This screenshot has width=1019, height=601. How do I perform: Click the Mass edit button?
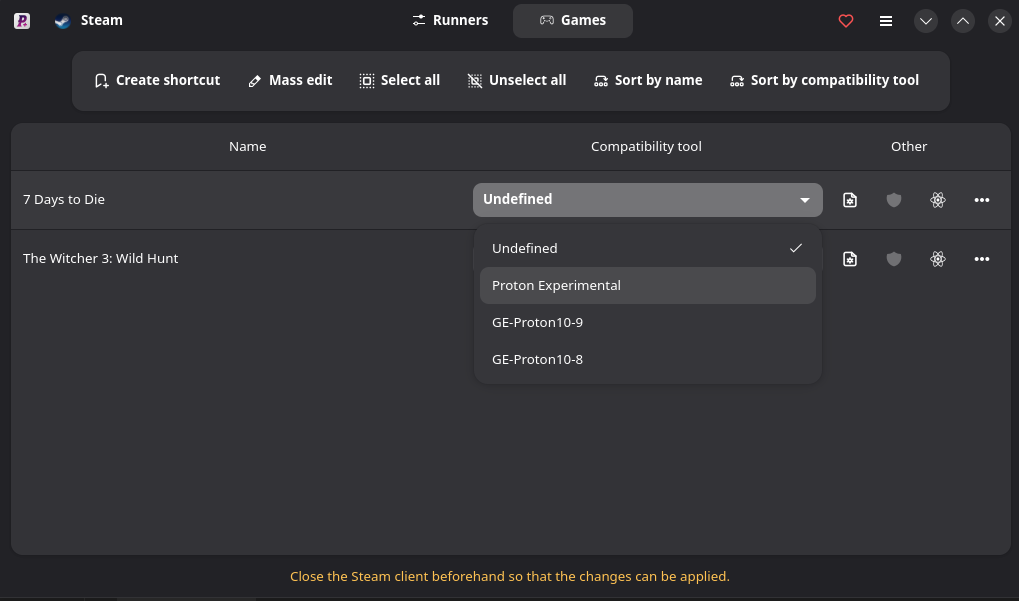tap(290, 81)
